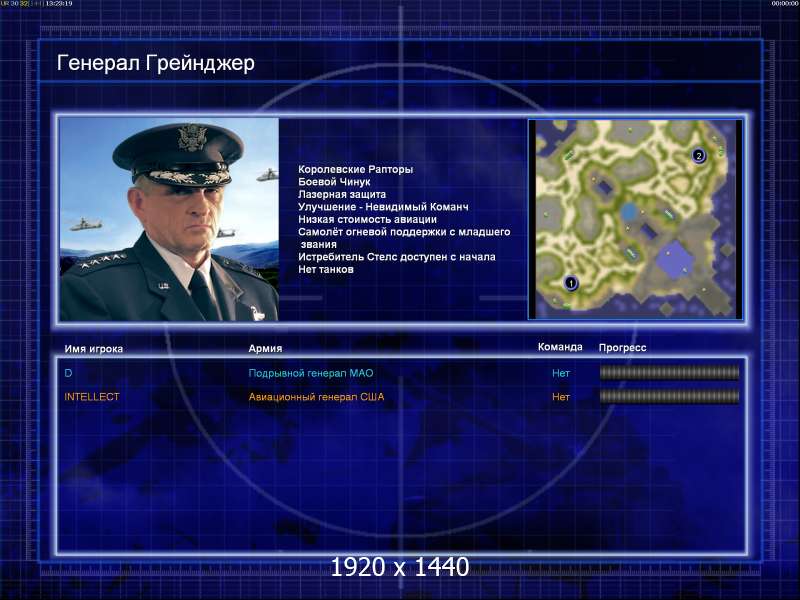
Task: Click 'Истребитель Стелс доступен с начала' line
Action: [396, 257]
